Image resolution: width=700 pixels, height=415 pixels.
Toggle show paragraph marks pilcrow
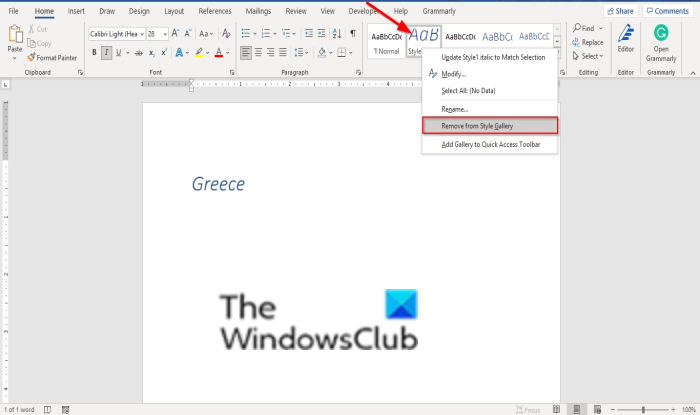pyautogui.click(x=353, y=33)
